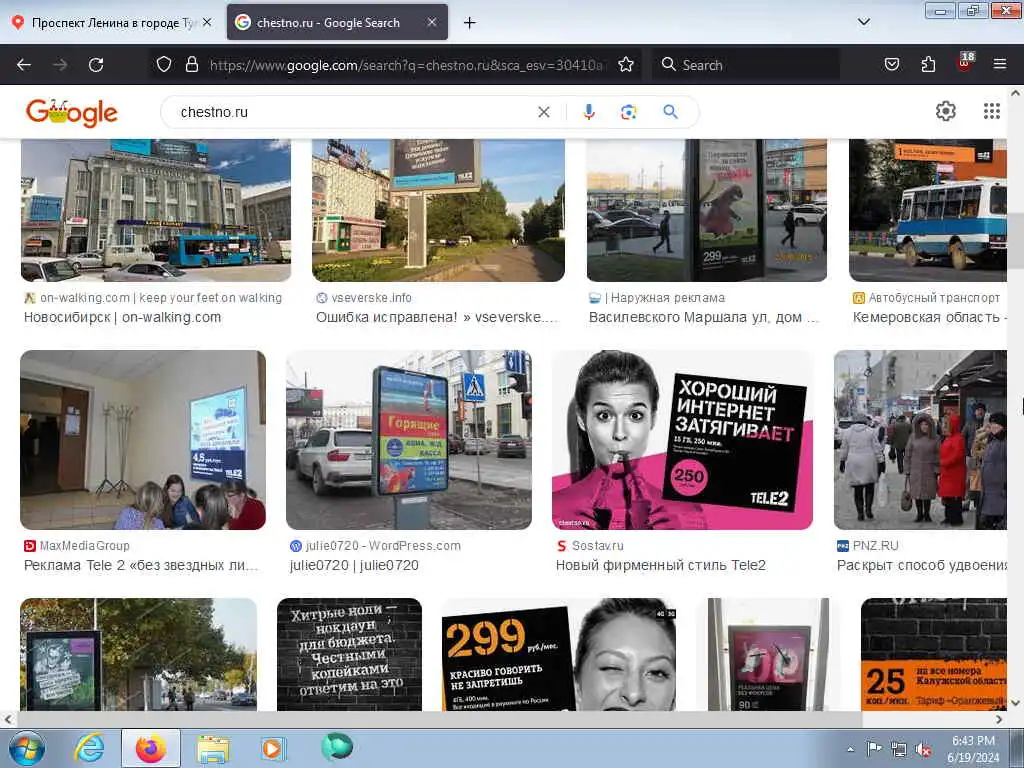Open Новый фирменный стиль Tele2 link
This screenshot has height=768, width=1024.
point(660,566)
